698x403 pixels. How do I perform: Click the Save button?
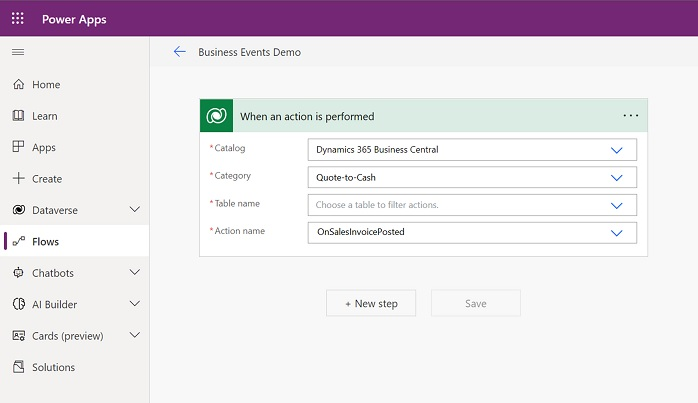(475, 303)
